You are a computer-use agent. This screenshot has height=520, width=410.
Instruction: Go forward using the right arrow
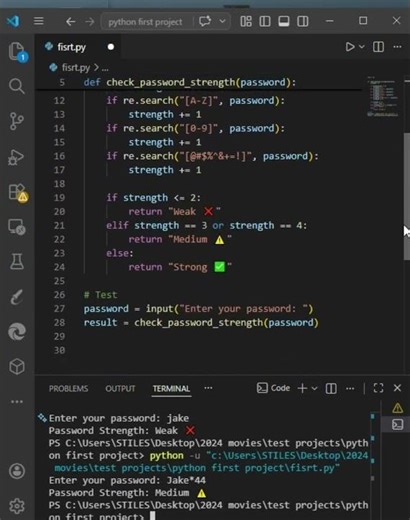click(89, 22)
